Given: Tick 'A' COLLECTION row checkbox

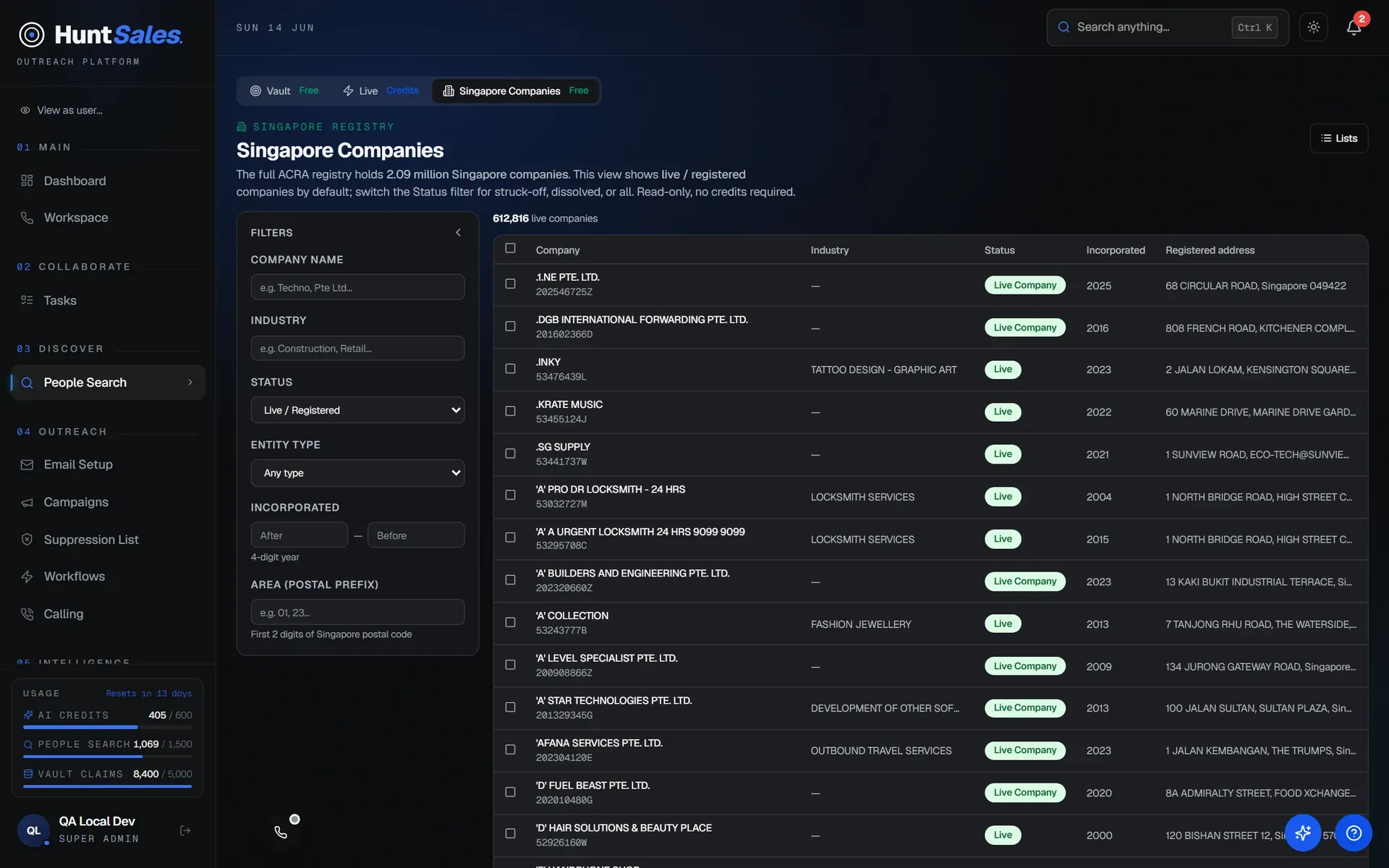Looking at the screenshot, I should [510, 623].
